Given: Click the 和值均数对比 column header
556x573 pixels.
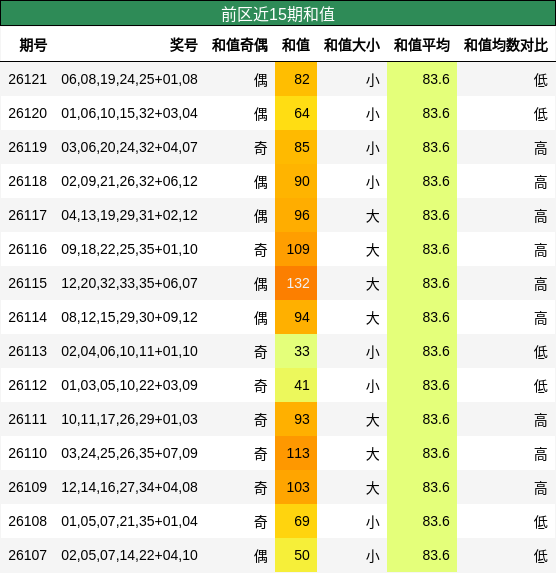Looking at the screenshot, I should pos(506,46).
